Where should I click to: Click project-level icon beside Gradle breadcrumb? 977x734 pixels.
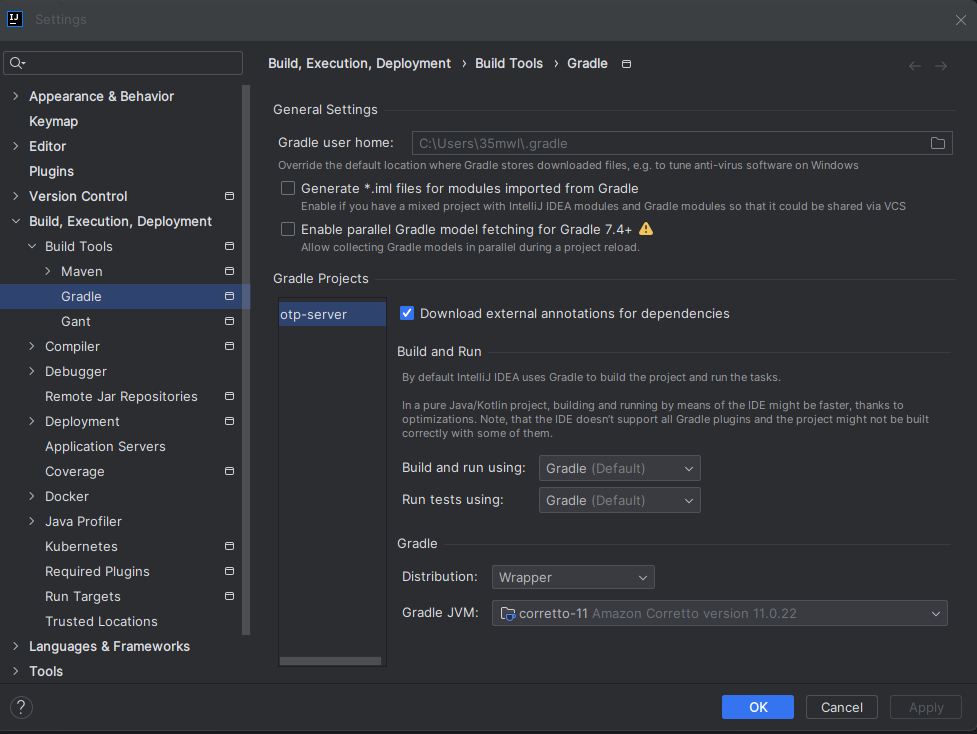pos(626,64)
